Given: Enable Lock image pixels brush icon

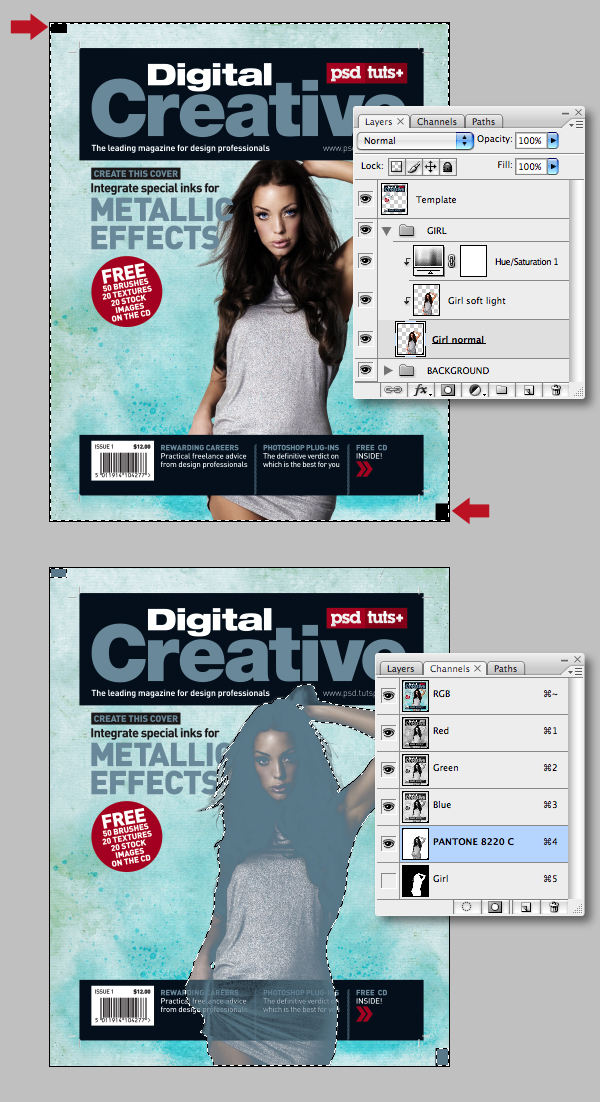Looking at the screenshot, I should [414, 167].
